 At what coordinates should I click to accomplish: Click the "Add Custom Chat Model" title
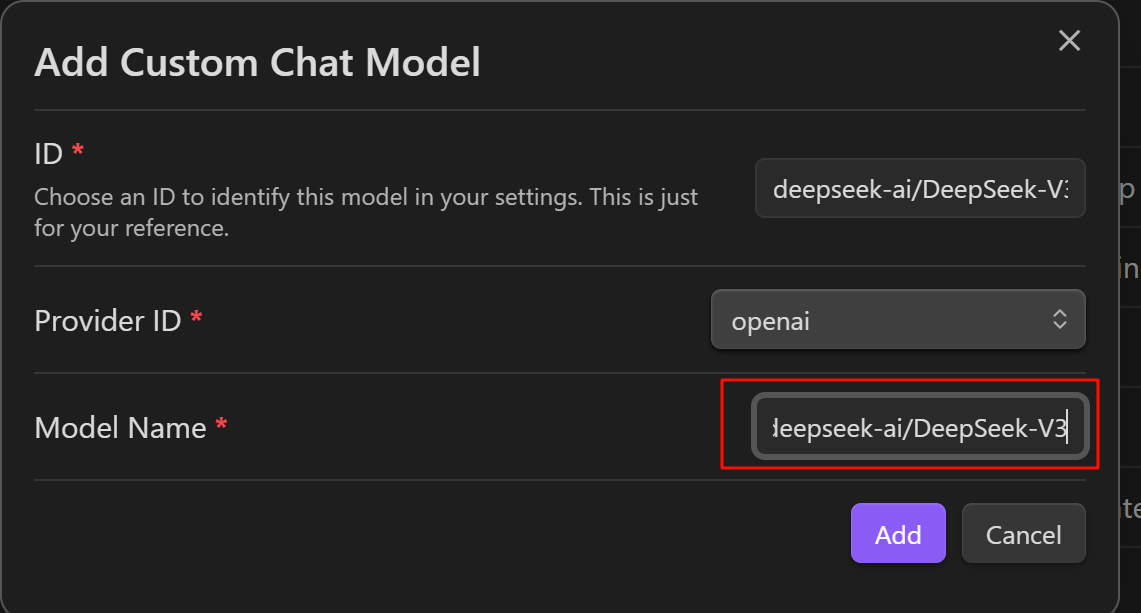[257, 63]
